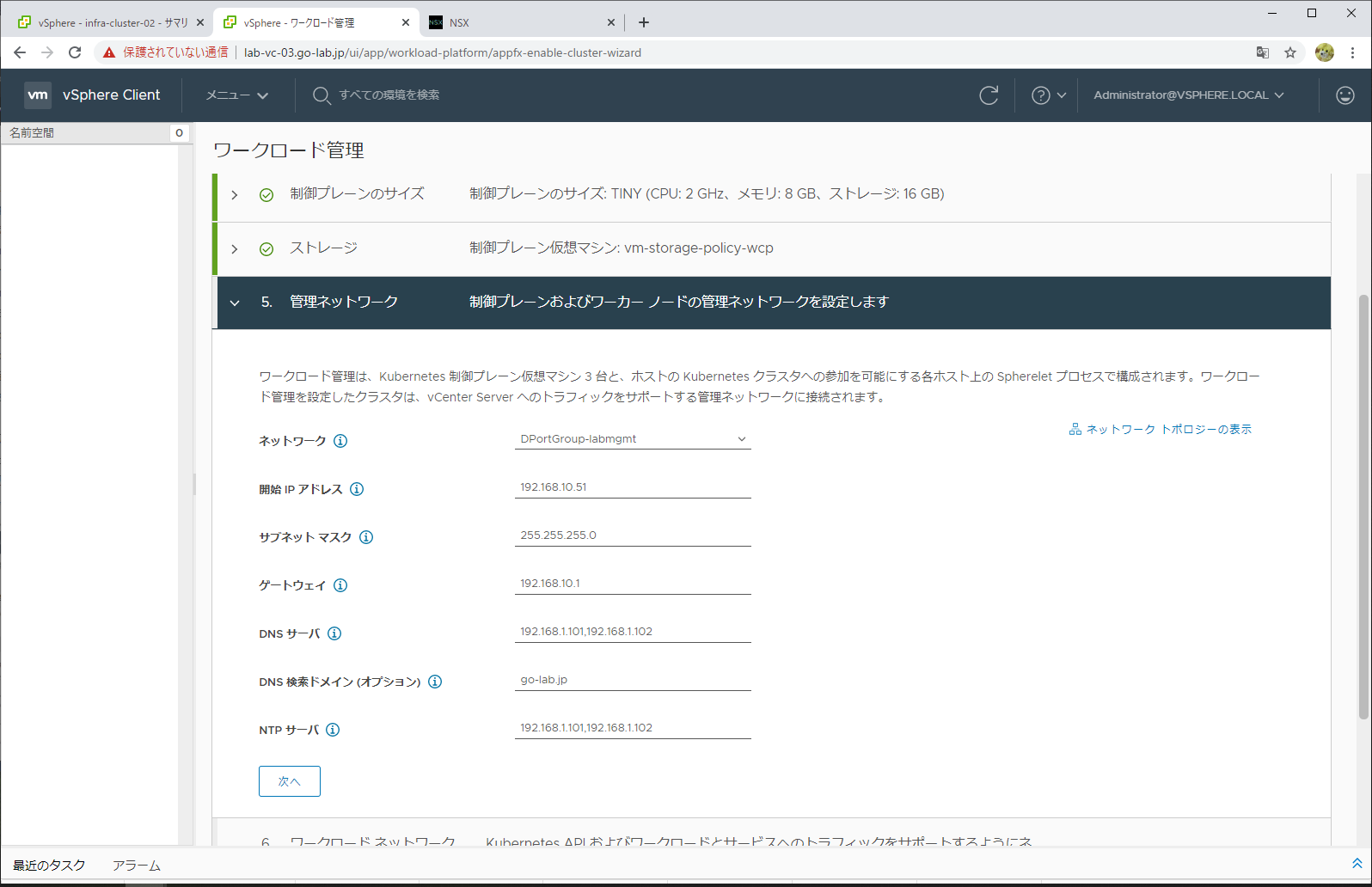Click the network topology icon link
The image size is (1372, 887).
point(1075,429)
